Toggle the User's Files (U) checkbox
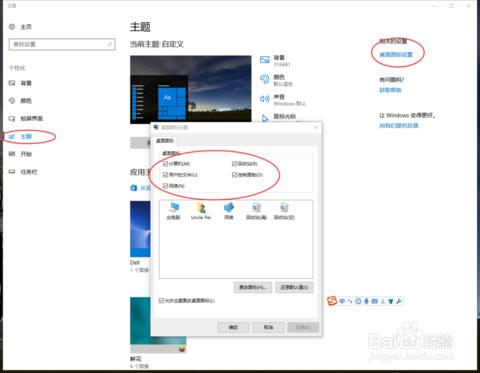 click(165, 175)
